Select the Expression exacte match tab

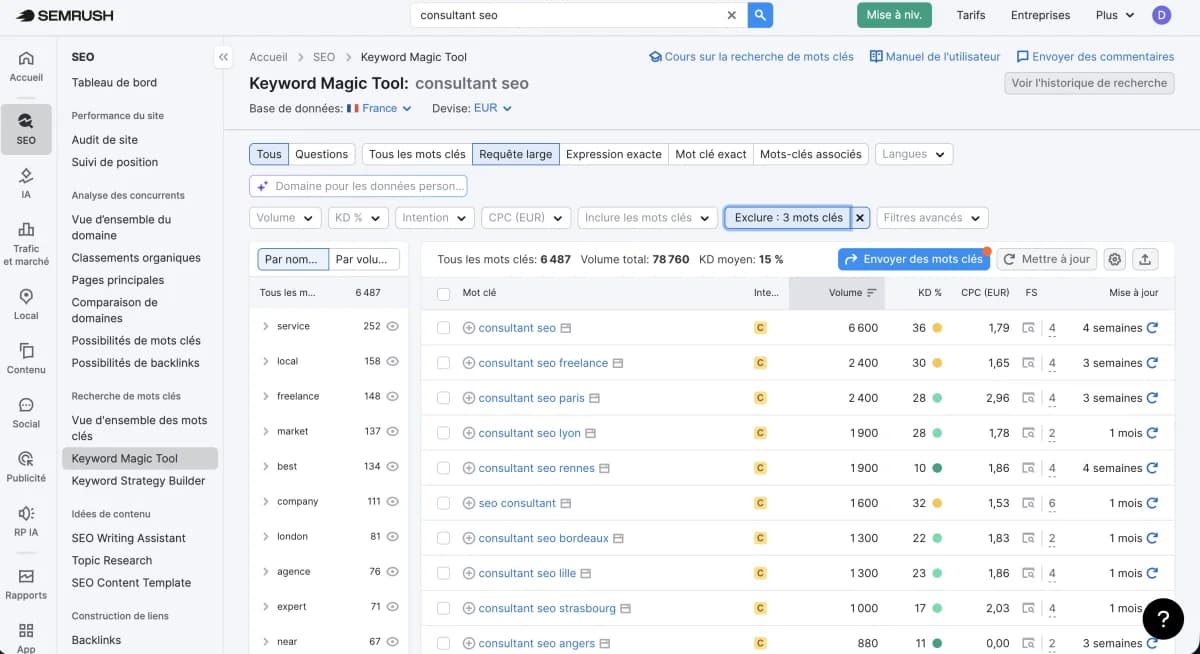[614, 154]
